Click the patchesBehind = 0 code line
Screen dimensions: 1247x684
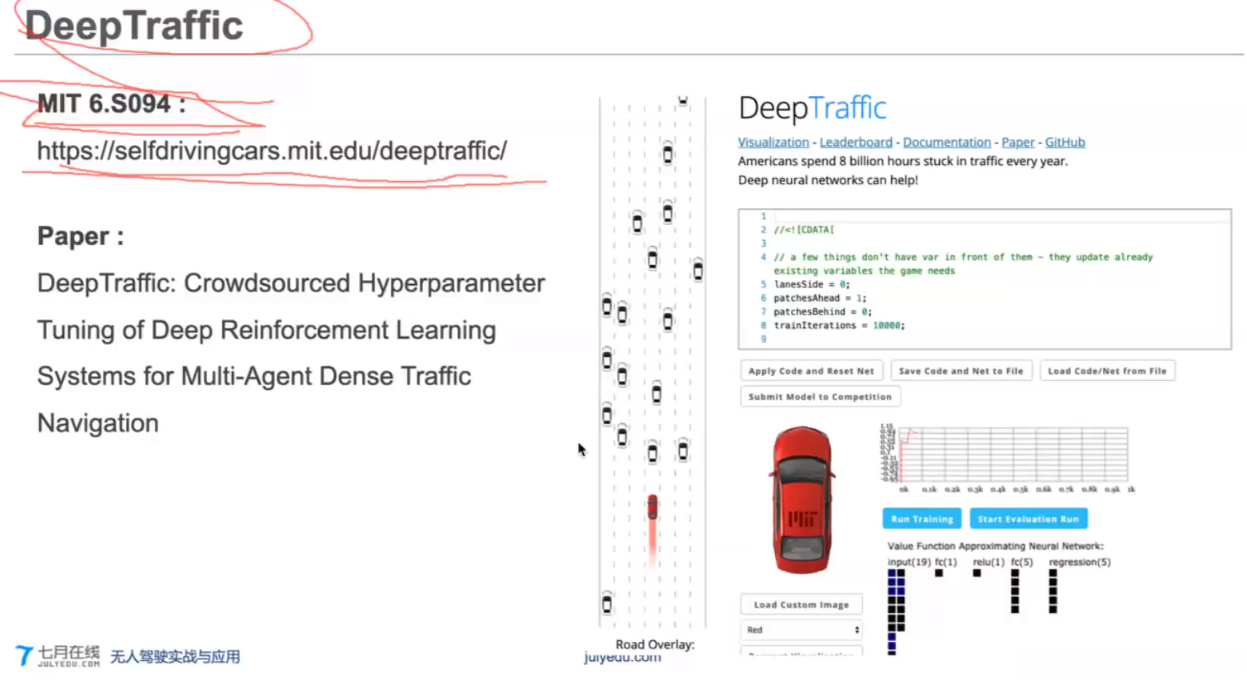point(823,311)
